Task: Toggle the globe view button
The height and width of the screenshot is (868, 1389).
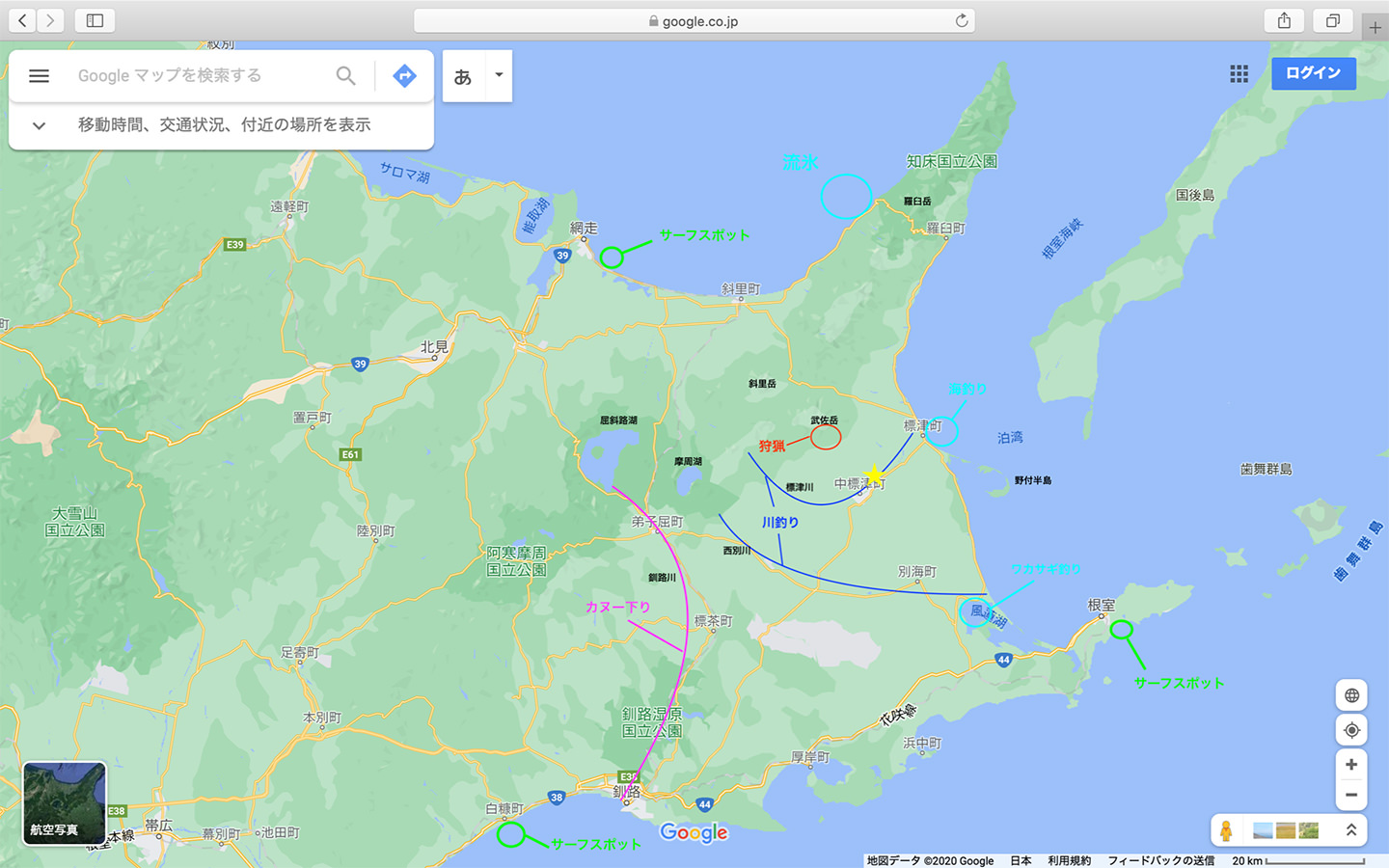Action: [1351, 695]
